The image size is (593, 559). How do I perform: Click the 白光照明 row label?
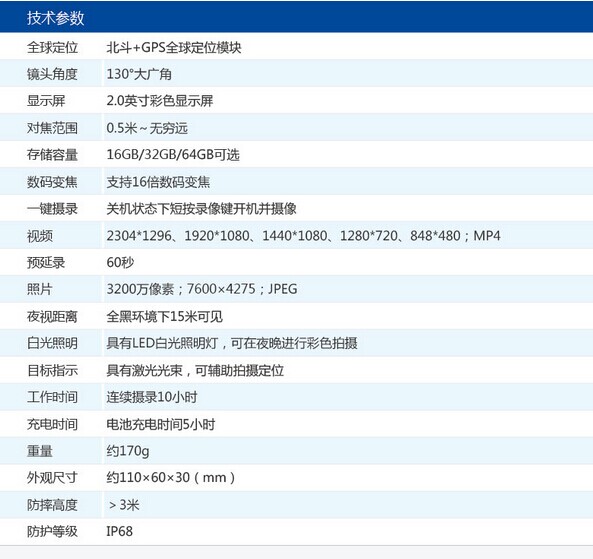pos(52,343)
